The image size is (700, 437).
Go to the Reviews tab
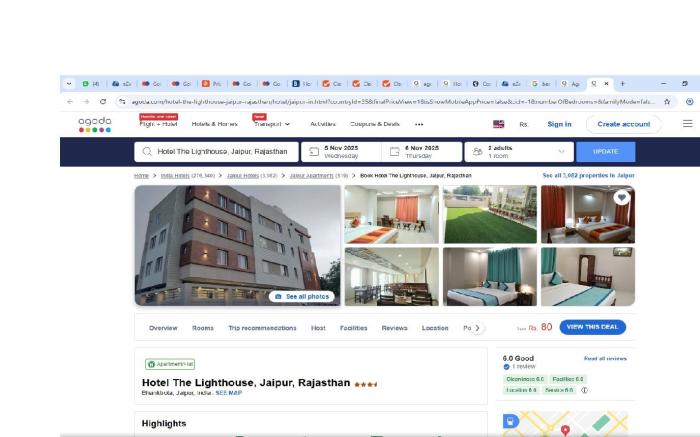click(x=394, y=328)
